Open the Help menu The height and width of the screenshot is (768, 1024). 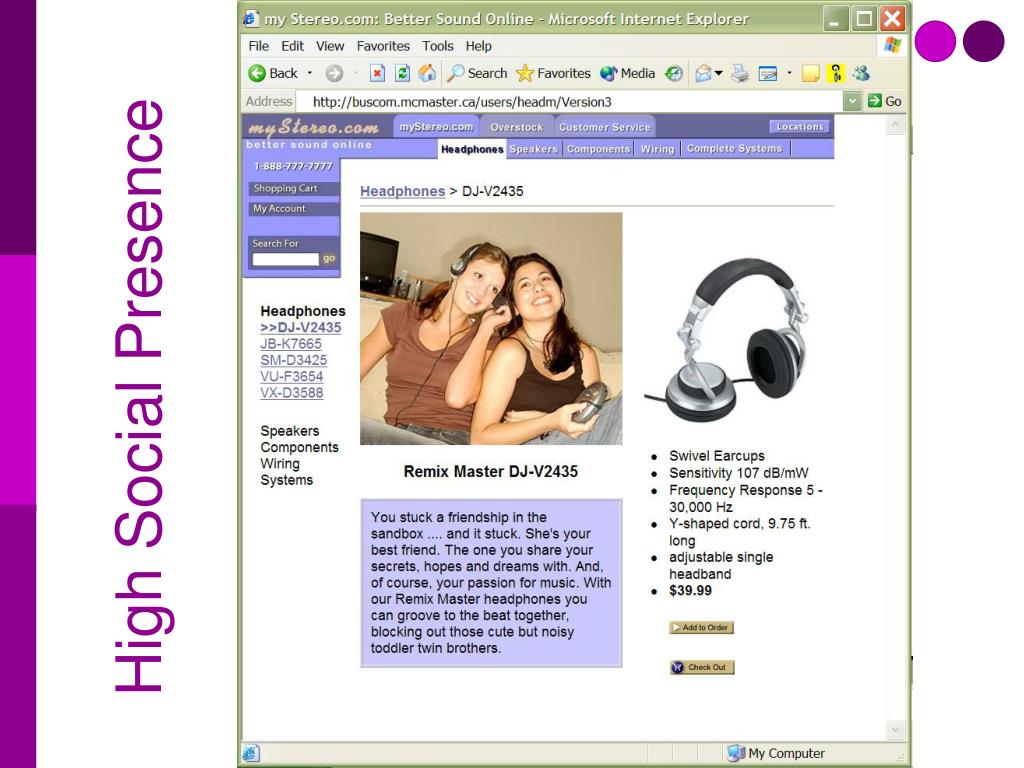point(479,46)
